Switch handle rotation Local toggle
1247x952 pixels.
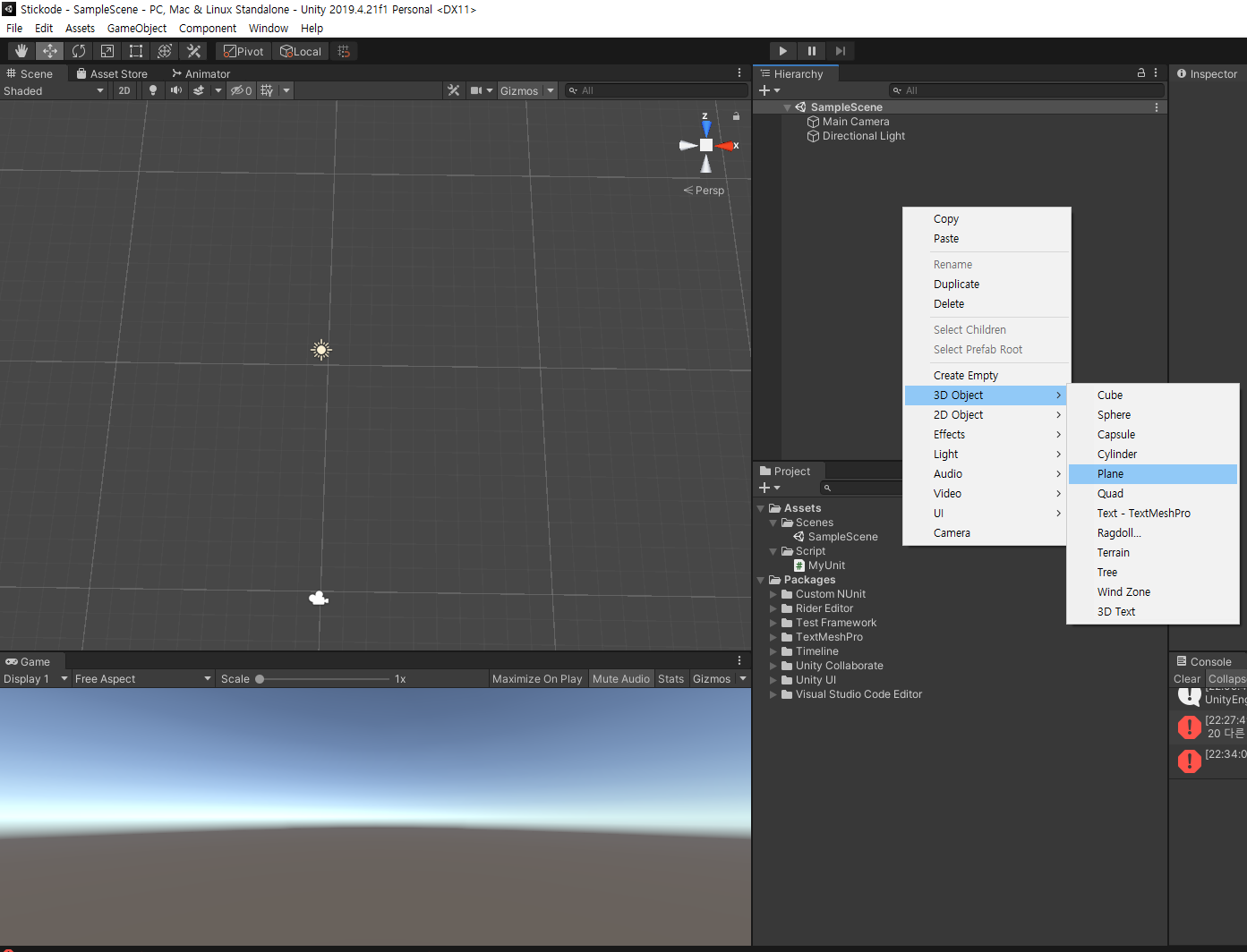[x=301, y=51]
